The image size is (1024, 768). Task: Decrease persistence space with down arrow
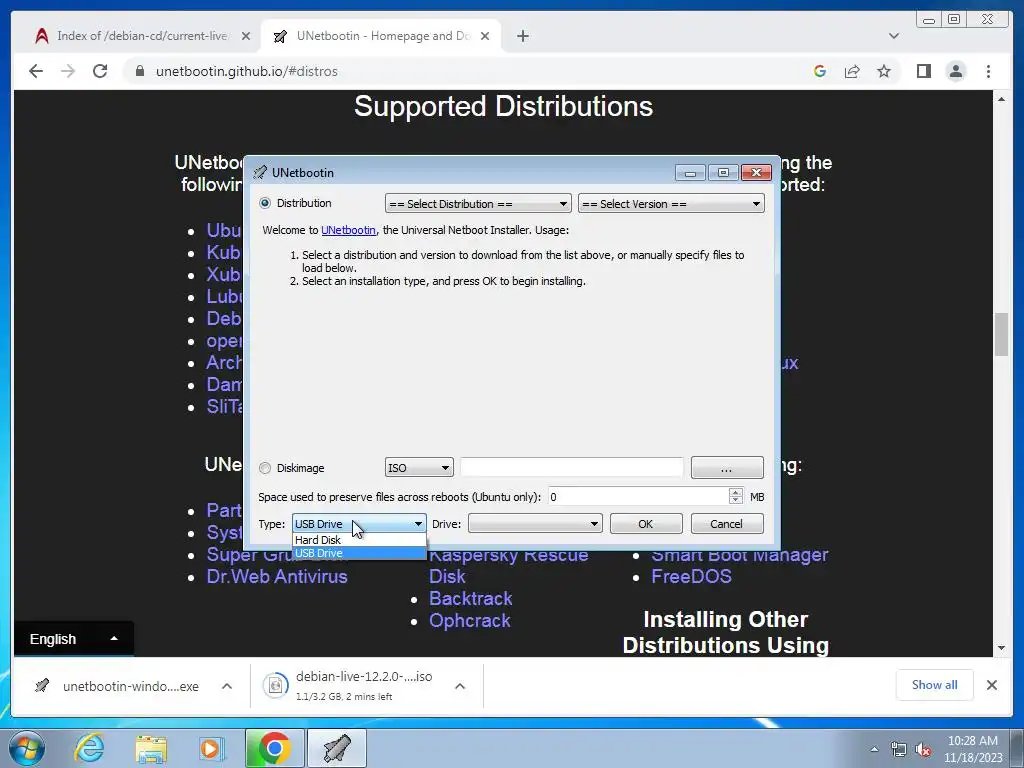[736, 502]
